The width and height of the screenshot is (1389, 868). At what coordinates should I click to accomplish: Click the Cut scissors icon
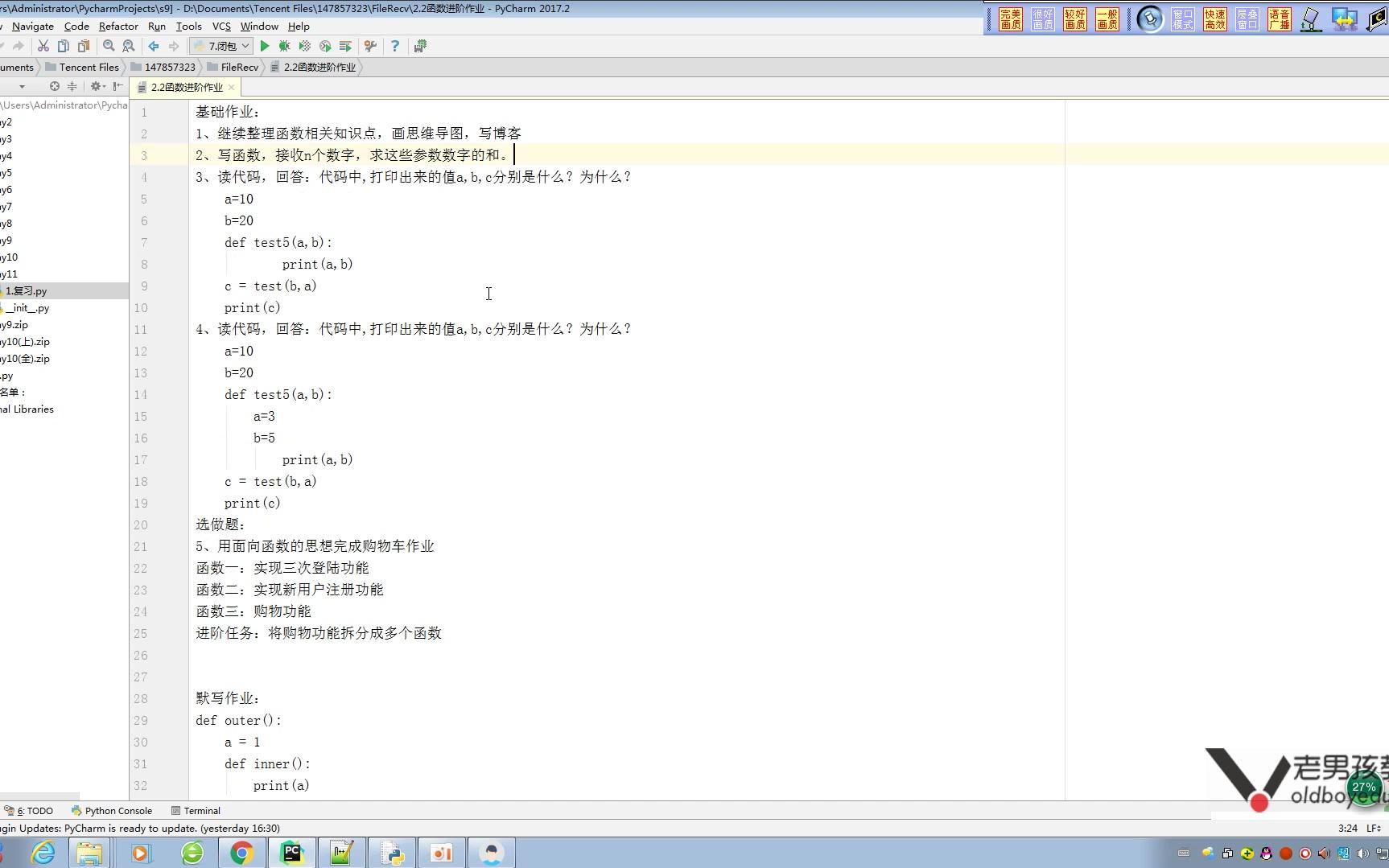click(43, 46)
